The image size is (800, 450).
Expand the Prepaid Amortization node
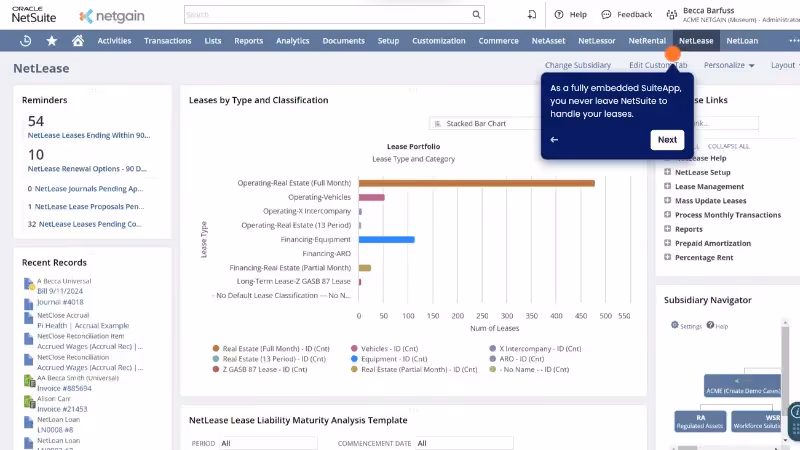(x=667, y=243)
